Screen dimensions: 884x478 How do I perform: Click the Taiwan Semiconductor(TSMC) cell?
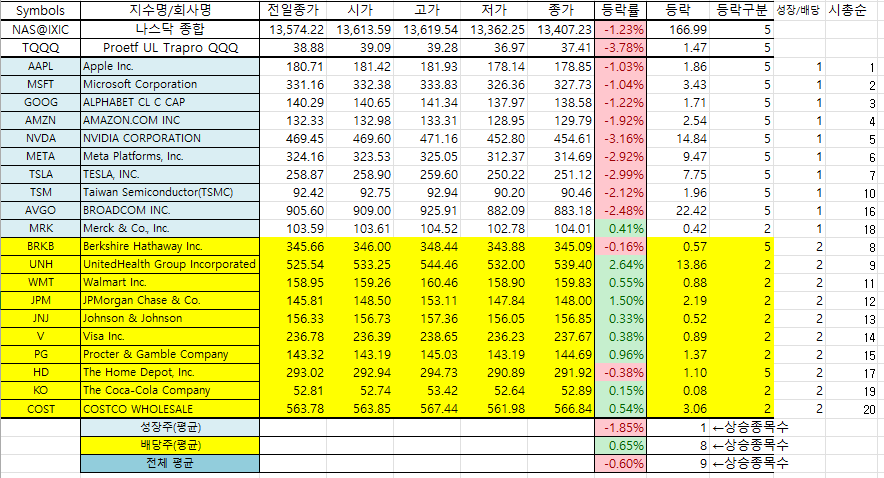pos(170,193)
